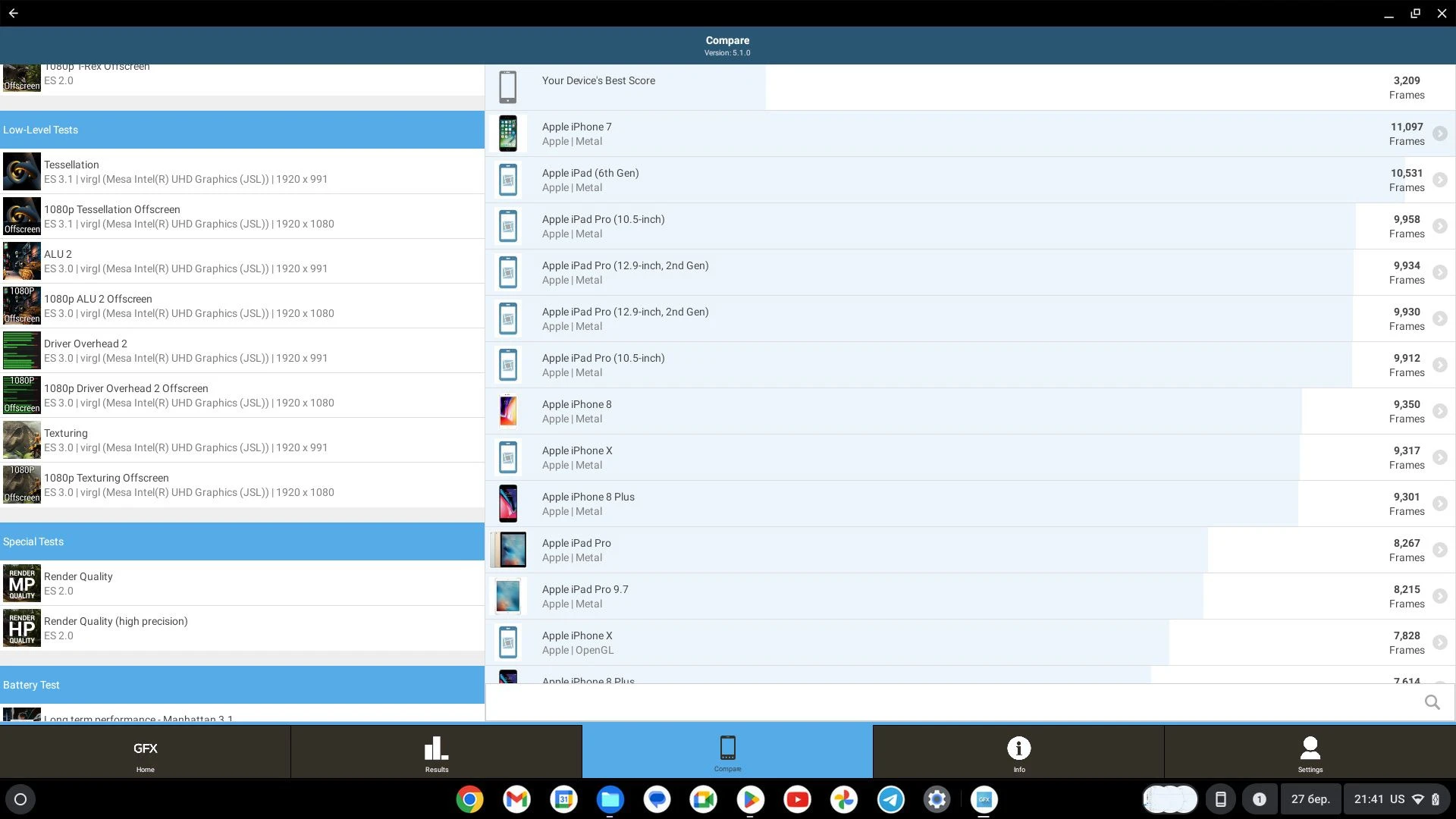Select Apple iPhone X OpenGL row
1456x819 pixels.
coord(970,642)
